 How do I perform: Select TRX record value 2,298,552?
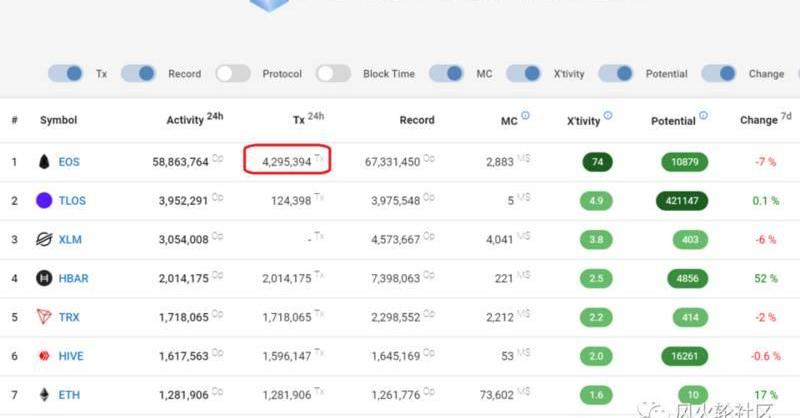pos(395,317)
